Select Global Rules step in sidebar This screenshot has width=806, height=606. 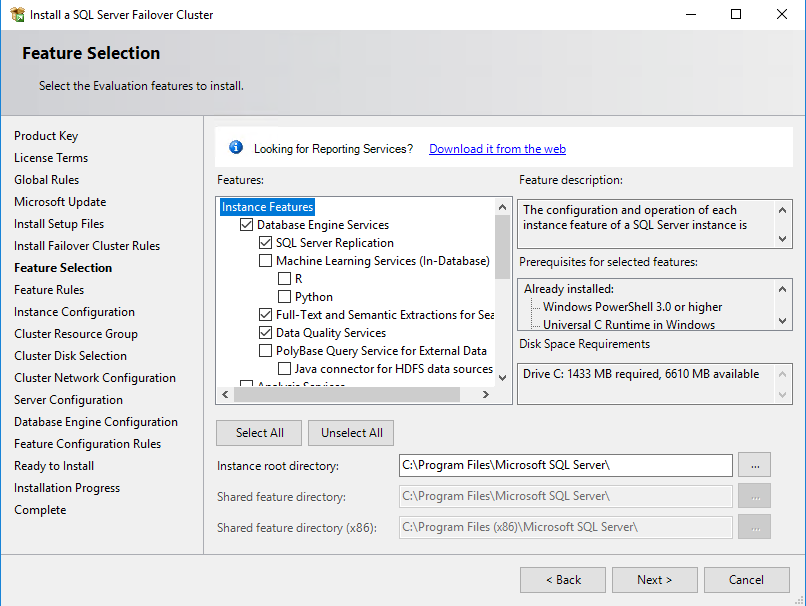click(46, 180)
